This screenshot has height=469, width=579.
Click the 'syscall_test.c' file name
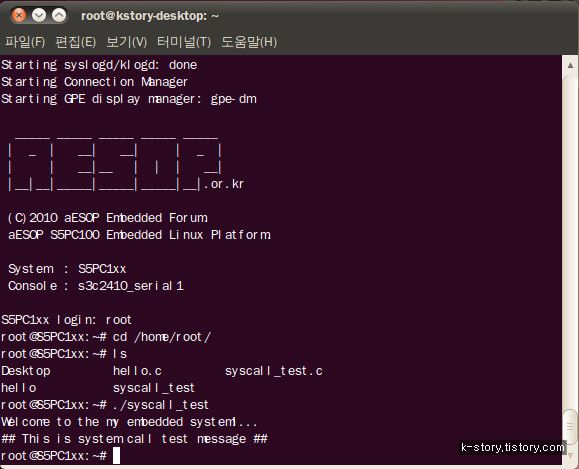[x=274, y=371]
